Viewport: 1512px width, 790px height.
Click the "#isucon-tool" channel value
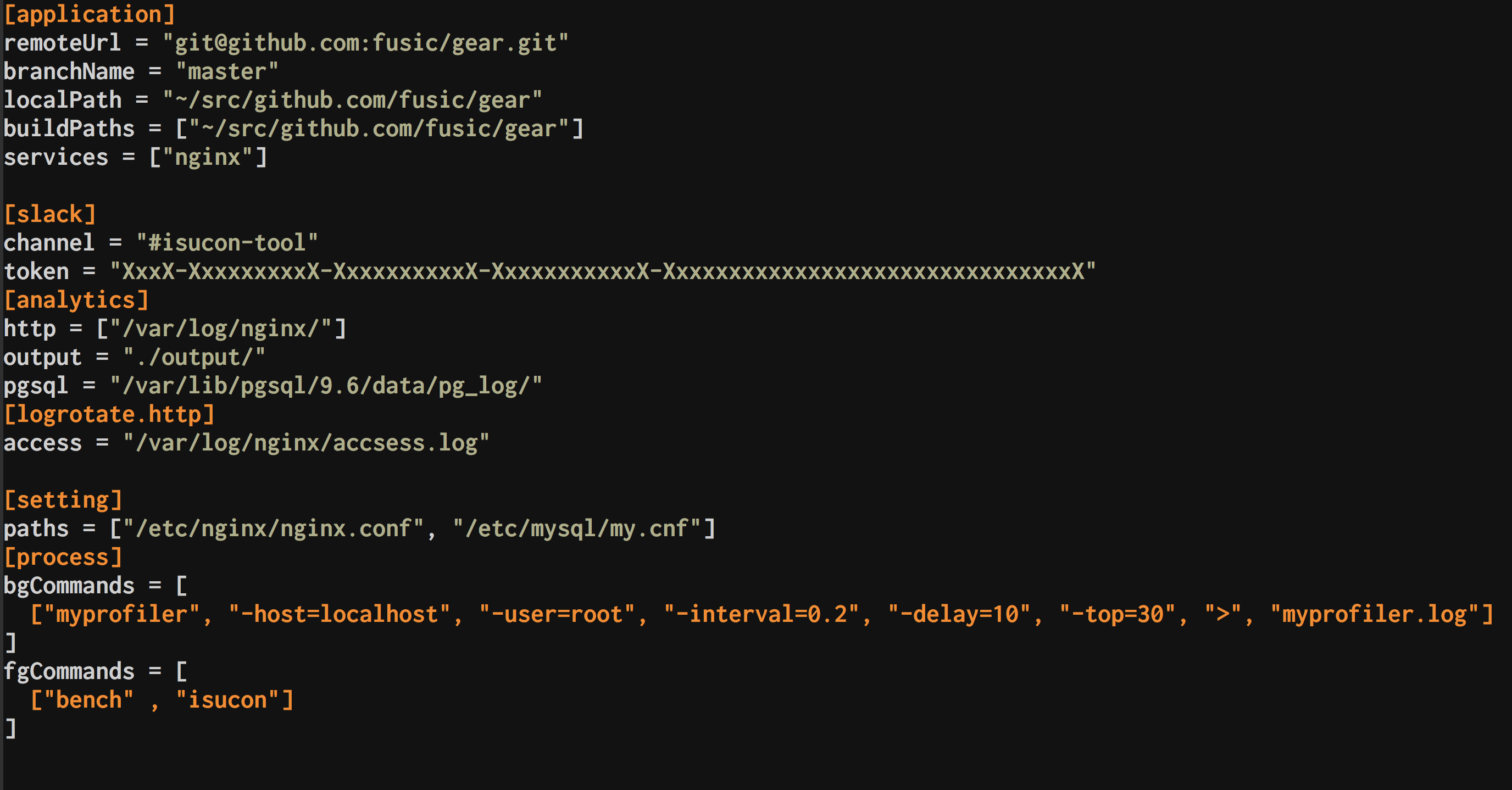pos(226,243)
